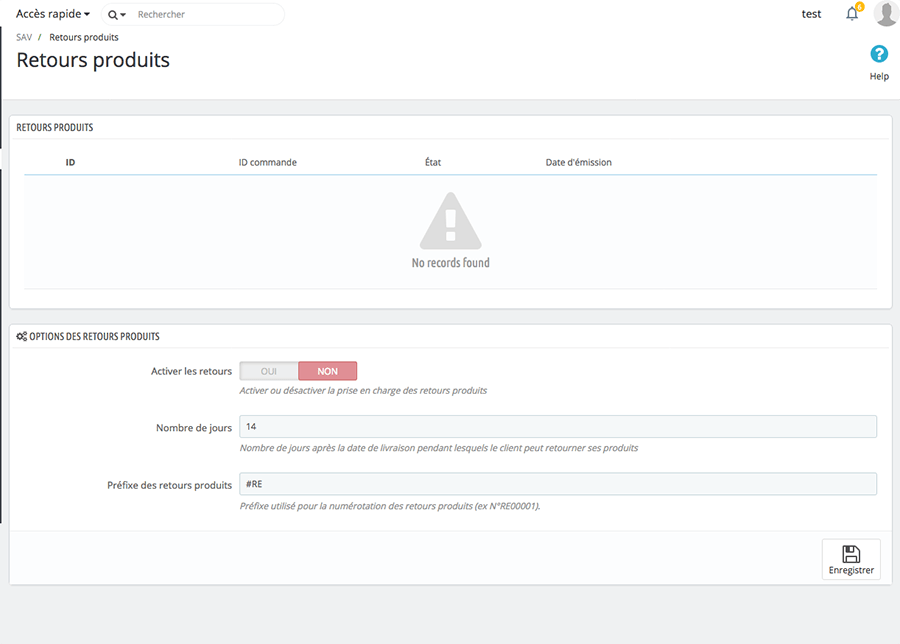Sort by the ID column header
The height and width of the screenshot is (644, 900).
pos(71,162)
